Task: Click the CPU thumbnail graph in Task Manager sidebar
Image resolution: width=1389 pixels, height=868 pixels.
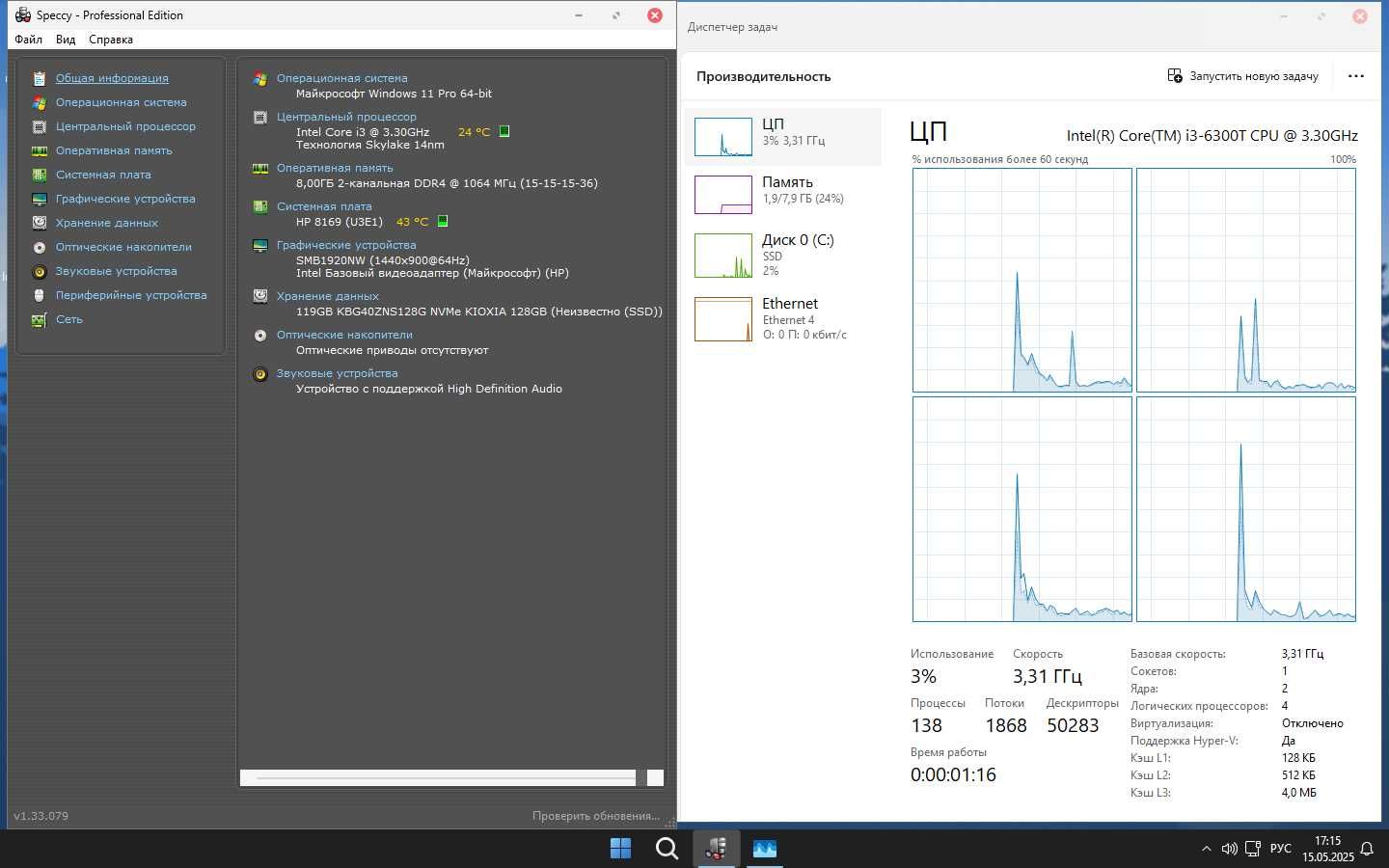Action: pos(723,137)
